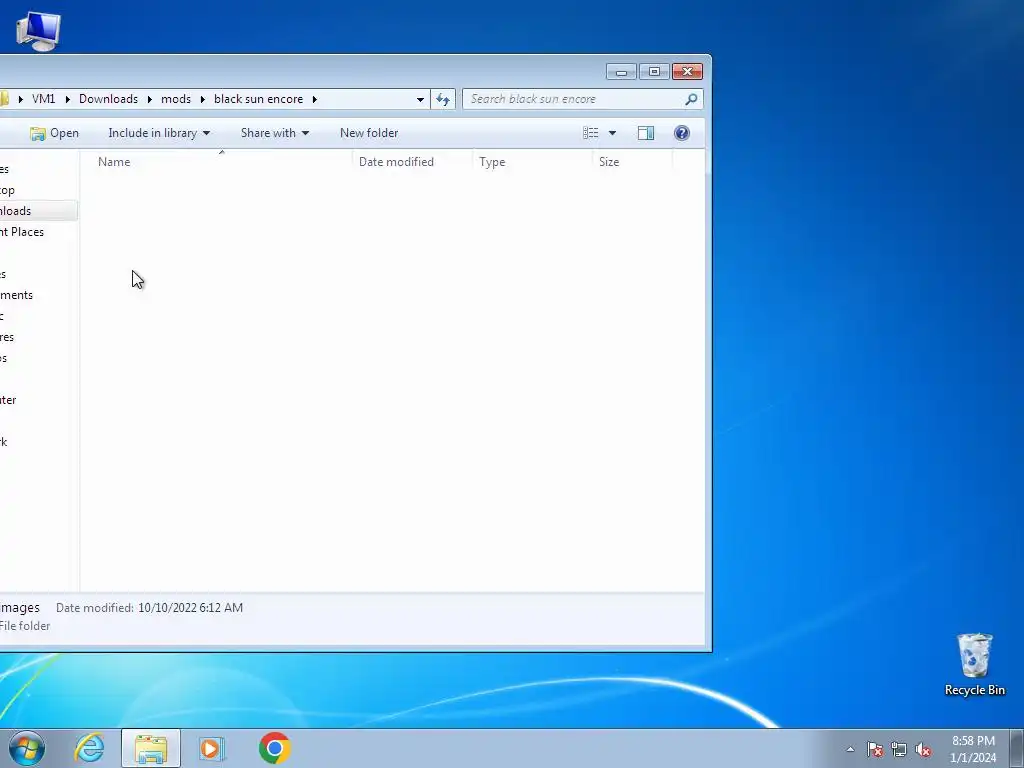The image size is (1024, 768).
Task: Click the search magnifier icon
Action: [691, 99]
